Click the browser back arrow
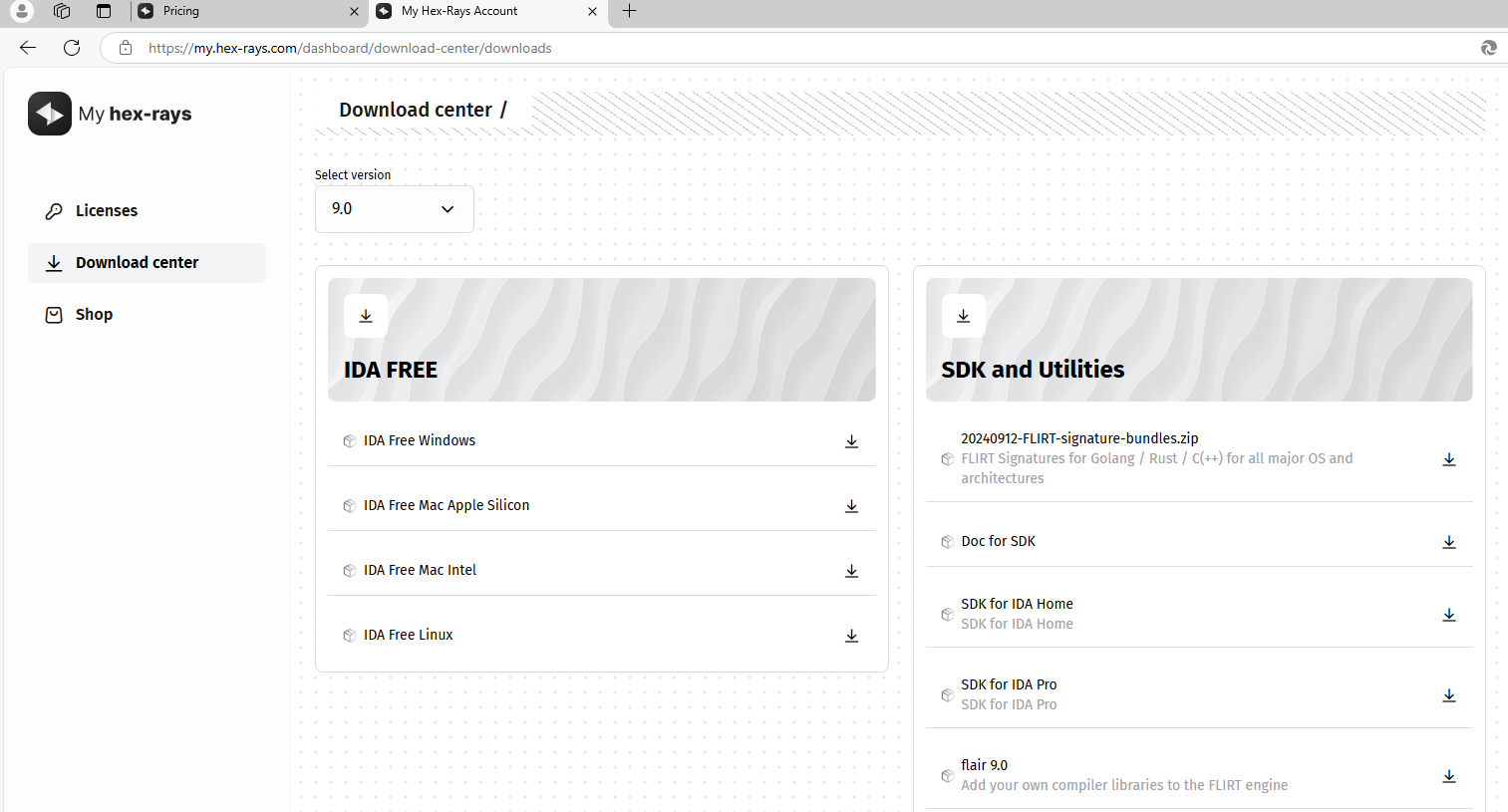This screenshot has height=812, width=1508. coord(28,48)
